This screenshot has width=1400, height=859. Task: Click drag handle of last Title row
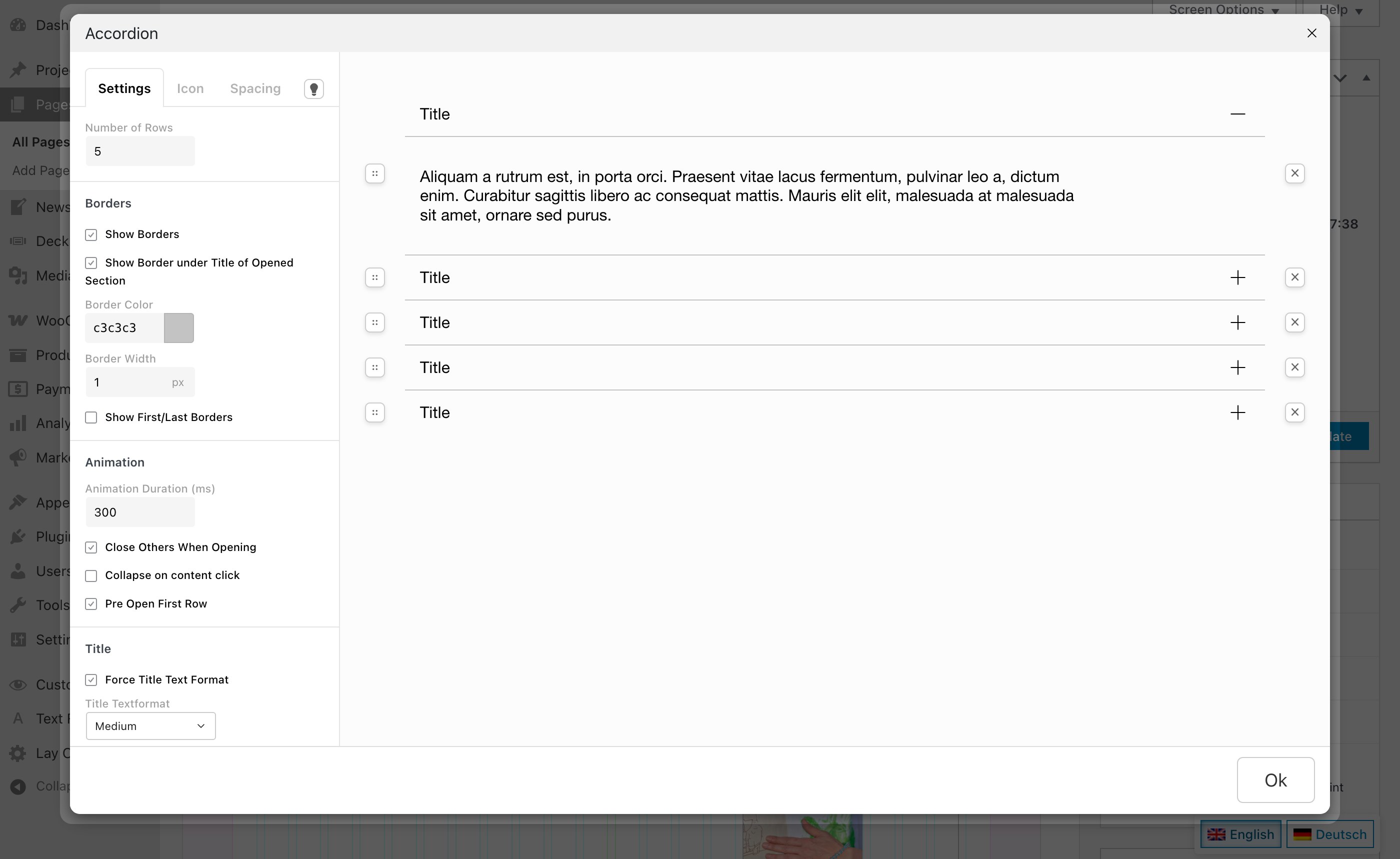tap(374, 412)
